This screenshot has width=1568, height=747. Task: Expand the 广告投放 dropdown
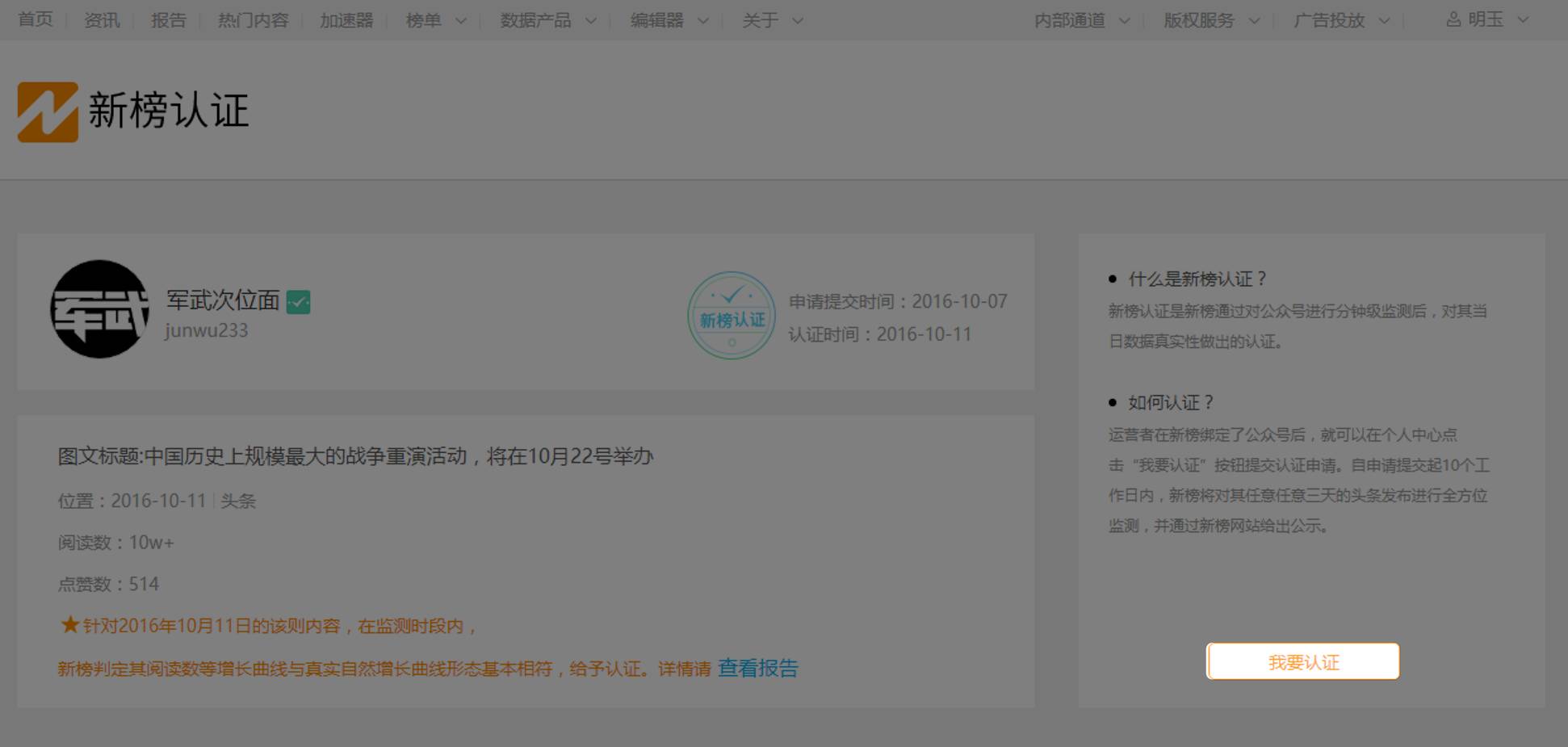pyautogui.click(x=1340, y=20)
